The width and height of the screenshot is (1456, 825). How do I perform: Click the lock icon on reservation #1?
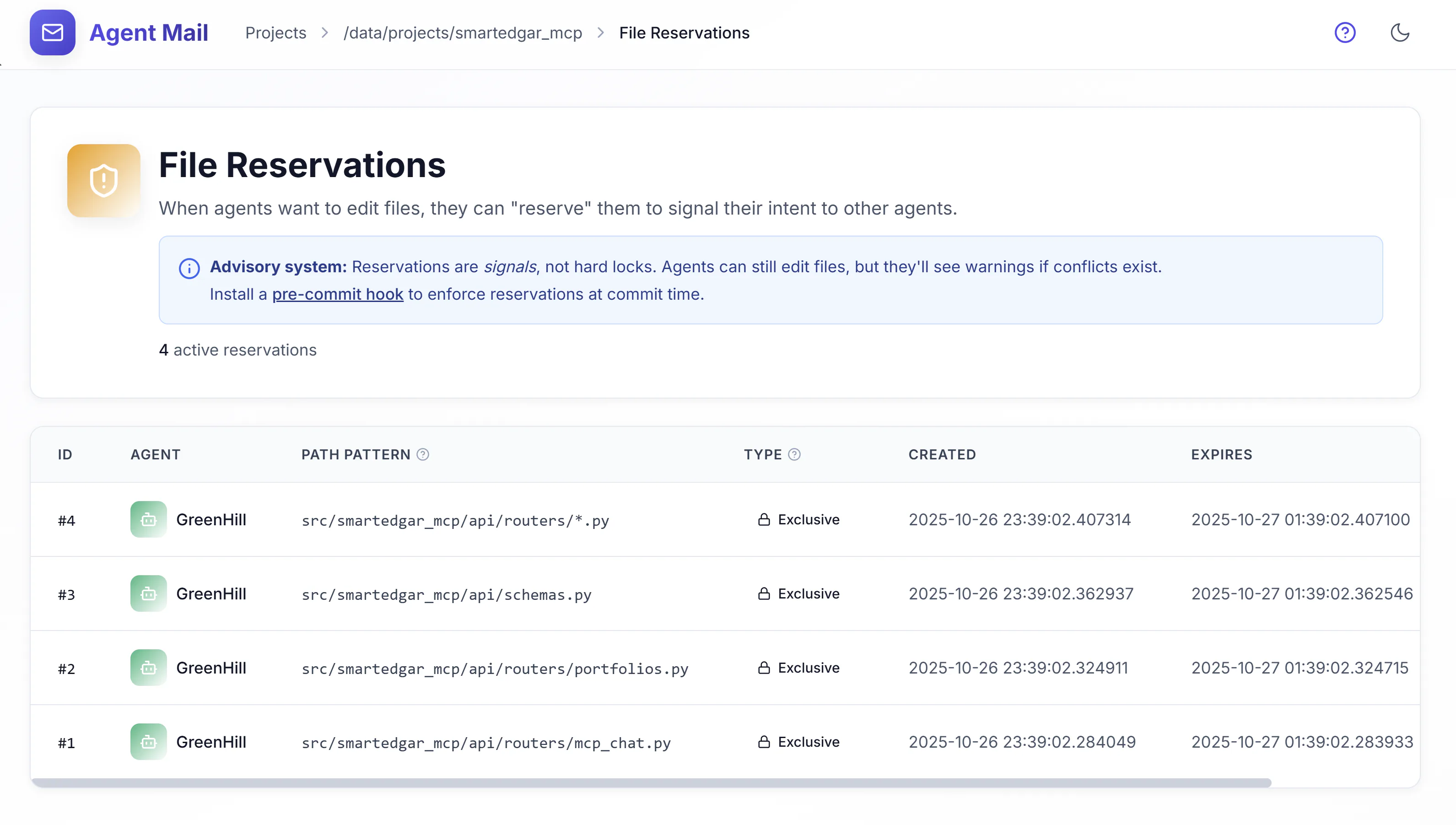click(764, 742)
